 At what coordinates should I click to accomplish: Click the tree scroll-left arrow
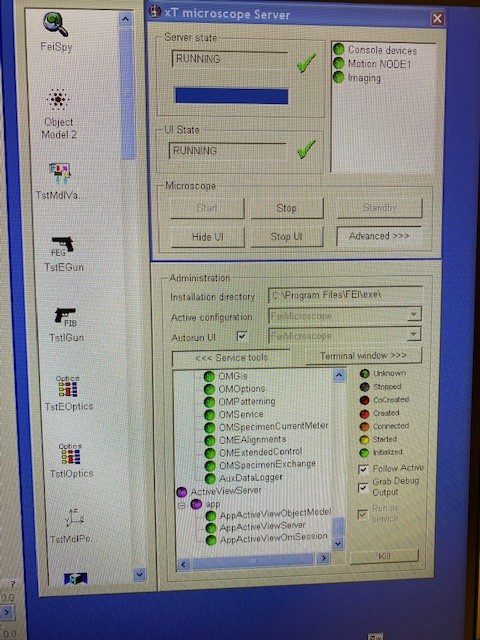(x=183, y=564)
